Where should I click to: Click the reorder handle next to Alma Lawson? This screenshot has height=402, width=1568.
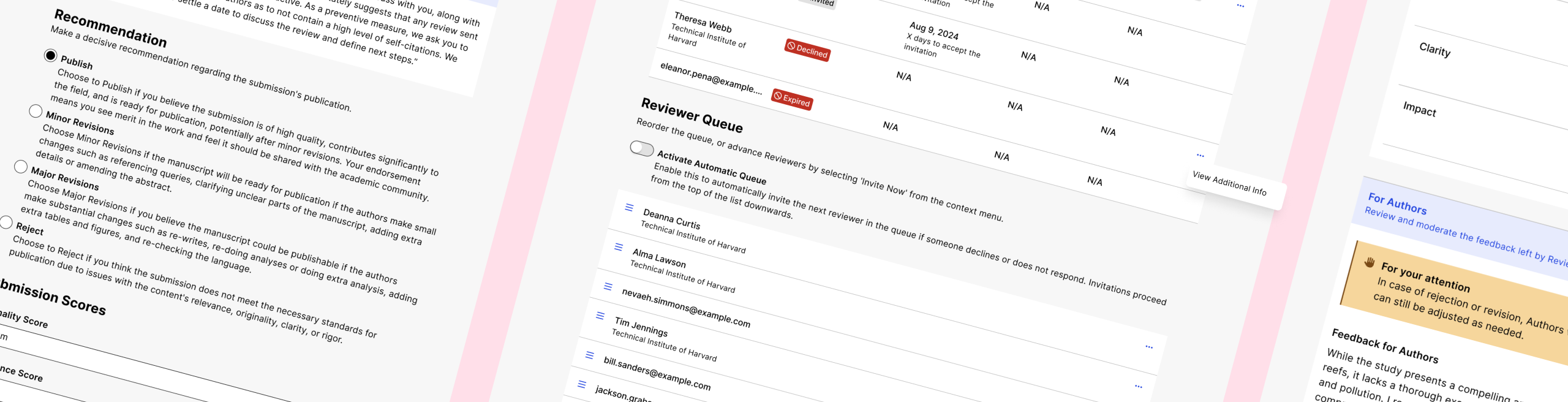[x=619, y=247]
